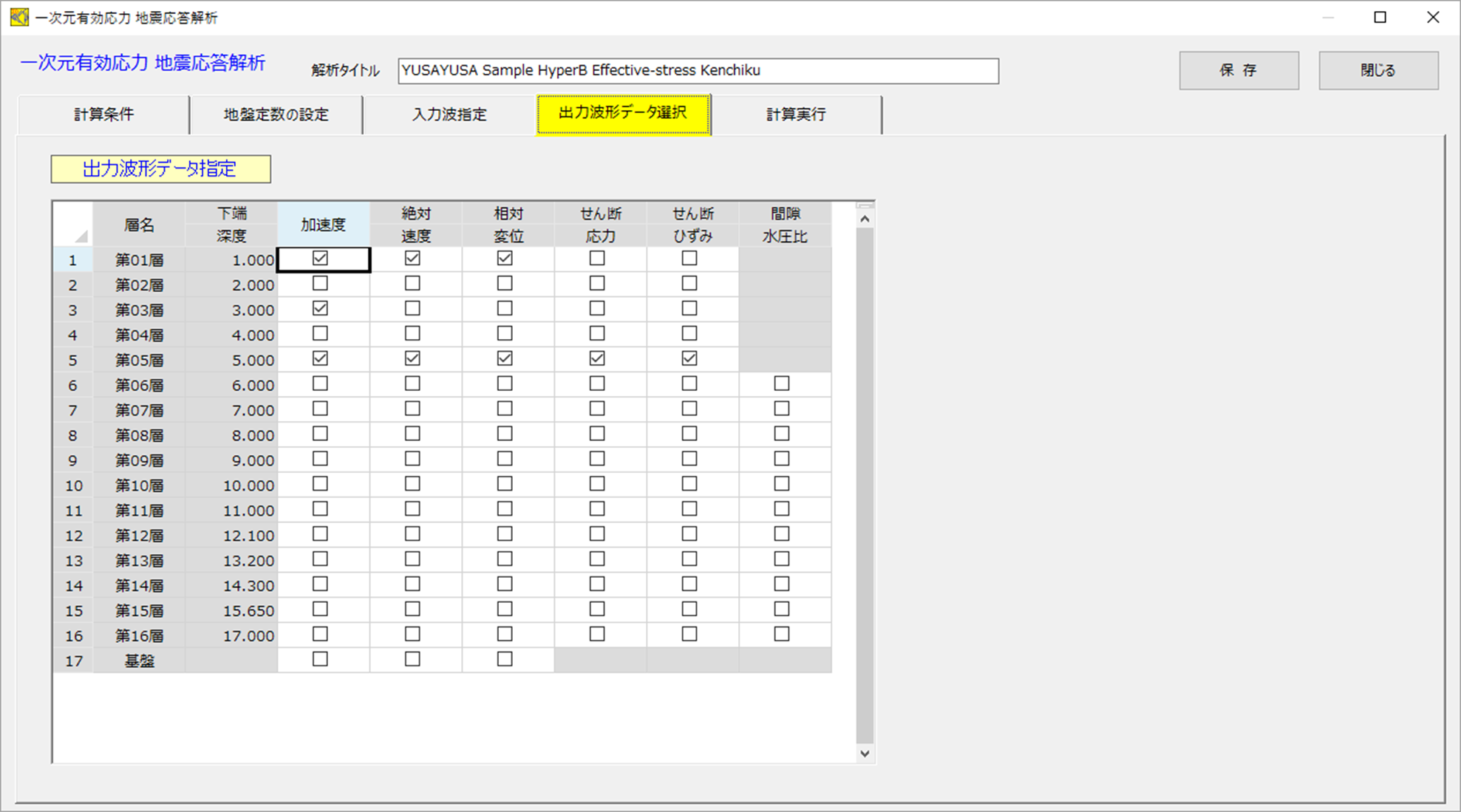Select row header number 17

coord(73,661)
